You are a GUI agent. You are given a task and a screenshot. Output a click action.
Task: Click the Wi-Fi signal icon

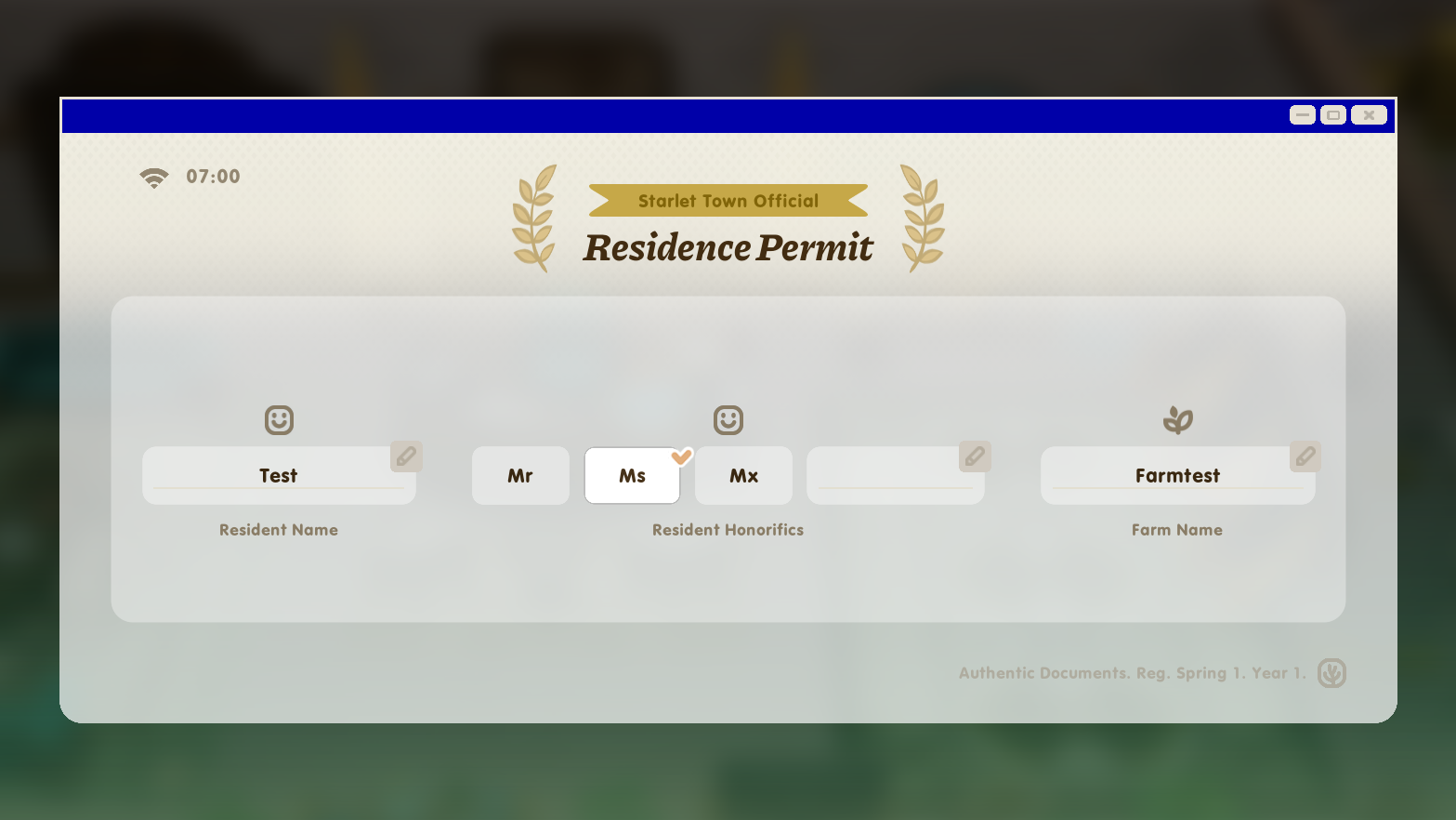tap(154, 177)
